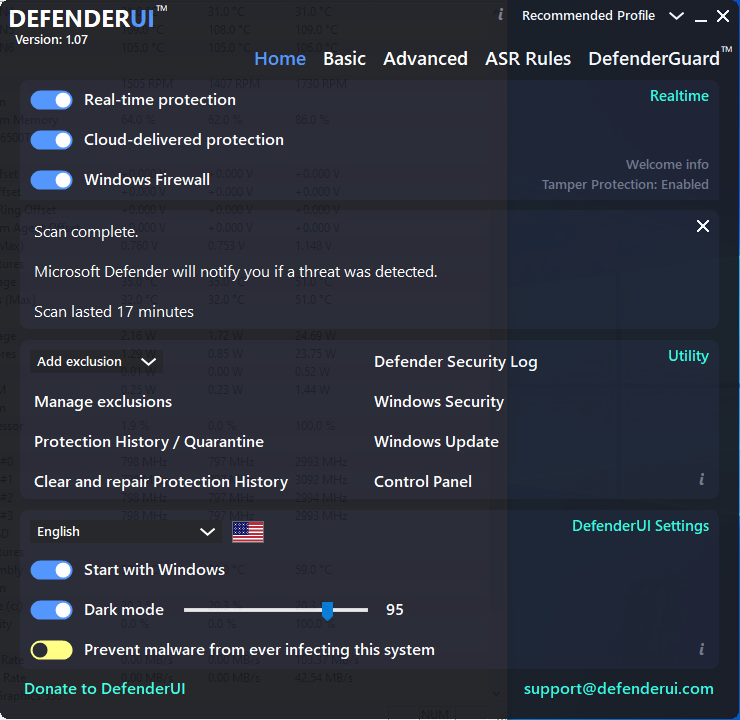Screen dimensions: 740x720
Task: Click info icon next to Prevent malware option
Action: [702, 649]
